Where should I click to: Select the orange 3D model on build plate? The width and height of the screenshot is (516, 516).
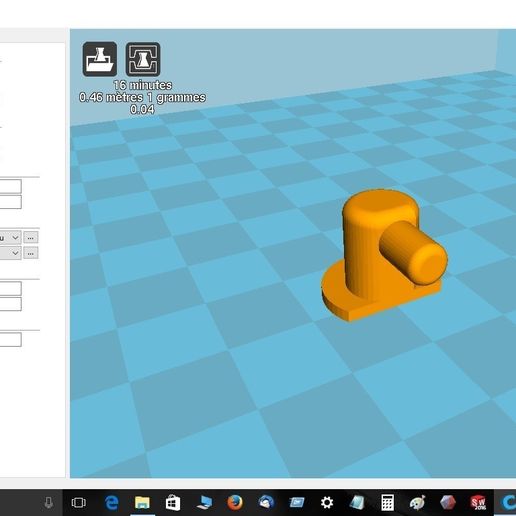tap(384, 255)
